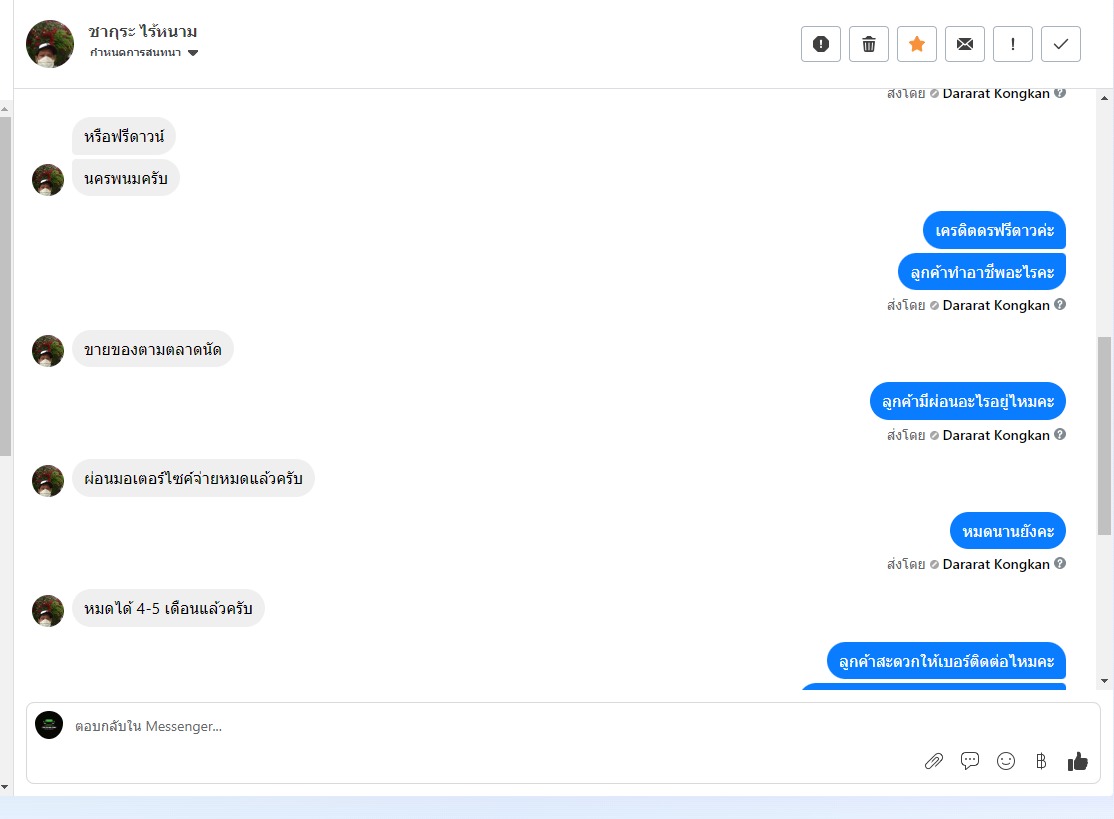Mark conversation done with checkmark icon

coord(1061,44)
